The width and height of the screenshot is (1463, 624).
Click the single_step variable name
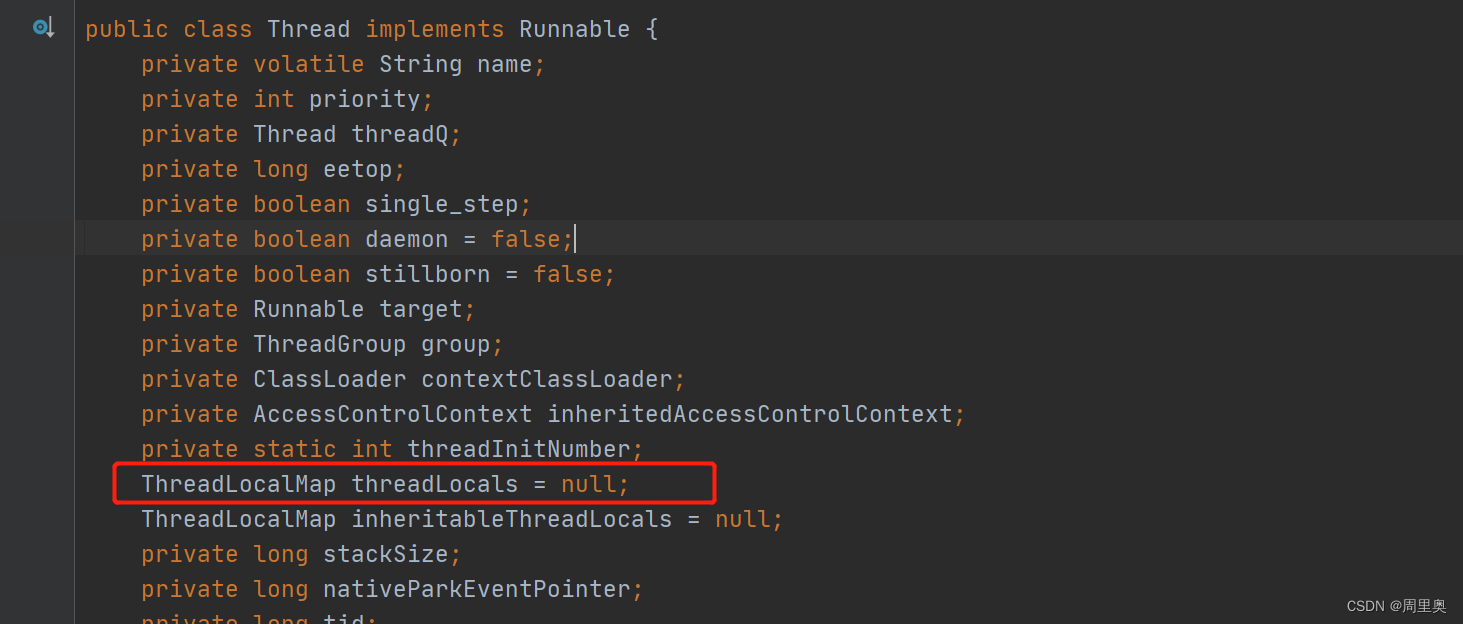441,204
